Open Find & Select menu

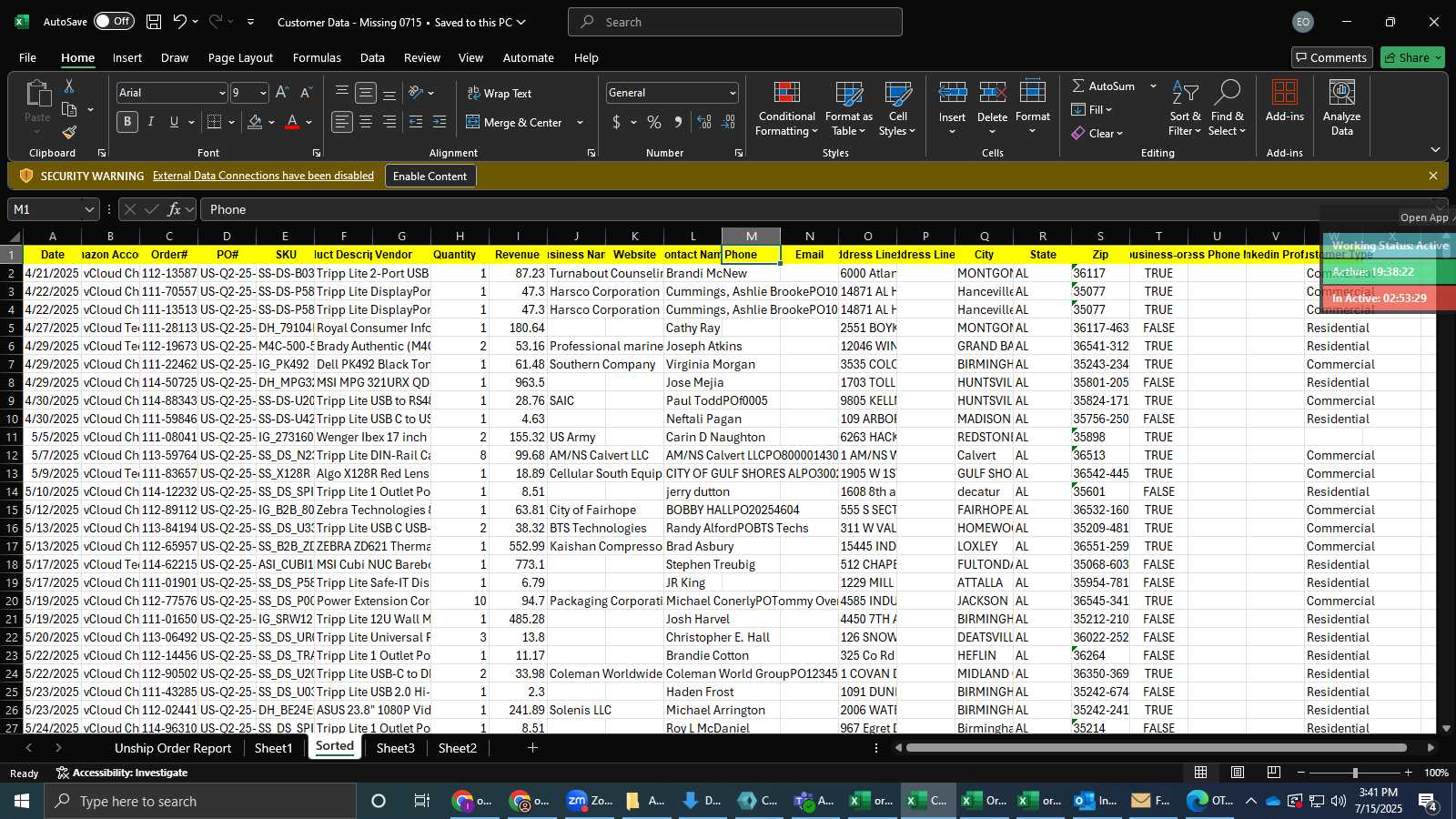[1227, 109]
